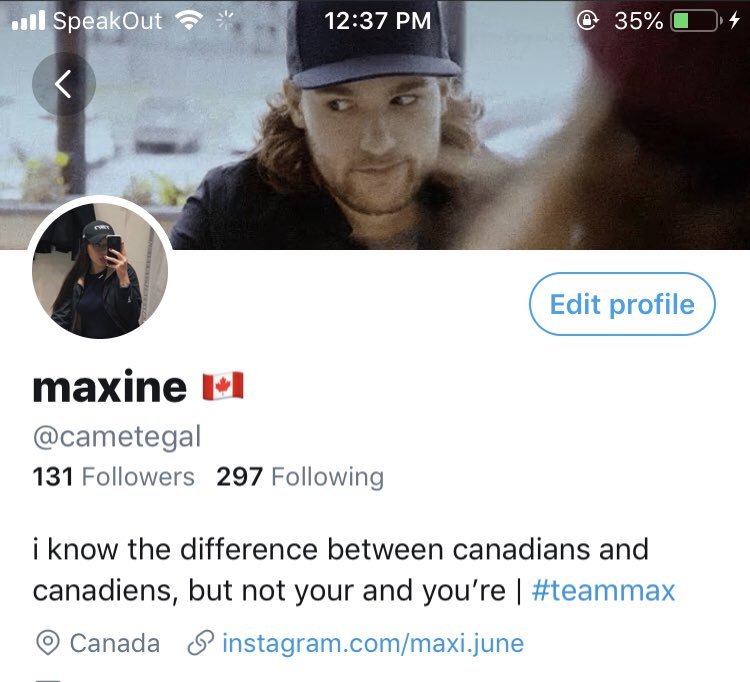This screenshot has width=750, height=682.
Task: Tap the rotation lock icon
Action: point(588,21)
